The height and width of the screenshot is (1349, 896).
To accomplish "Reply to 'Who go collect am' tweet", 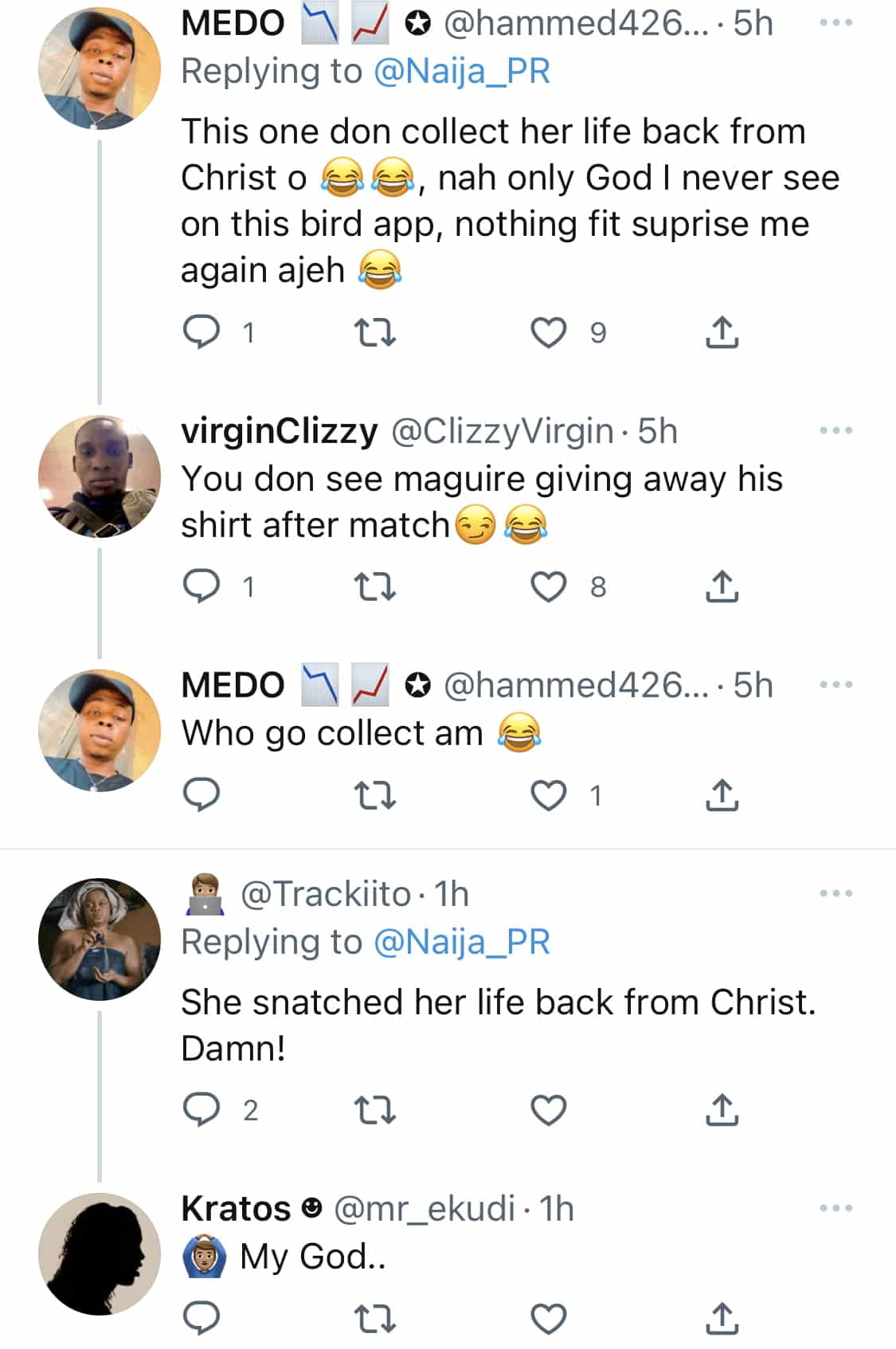I will coord(202,795).
